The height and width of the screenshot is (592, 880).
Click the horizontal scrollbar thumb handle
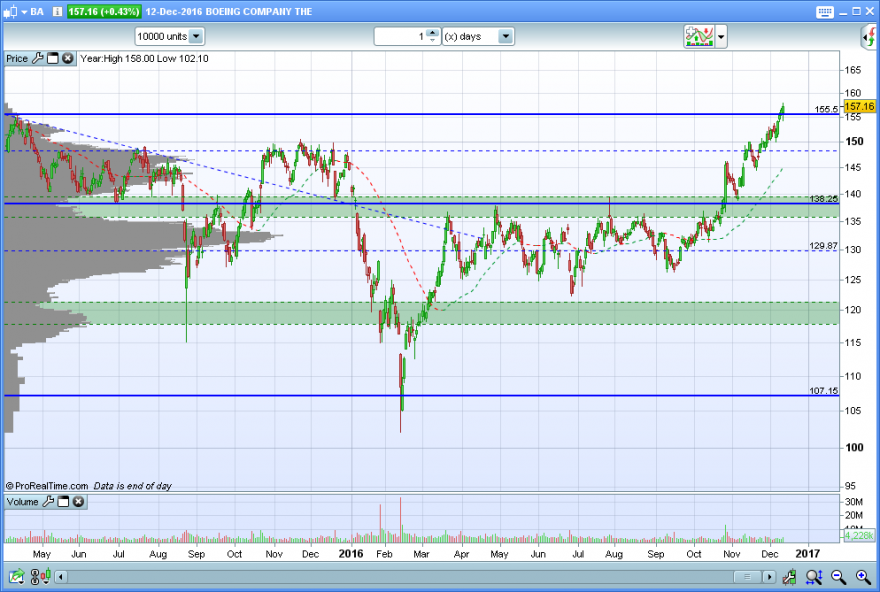747,577
